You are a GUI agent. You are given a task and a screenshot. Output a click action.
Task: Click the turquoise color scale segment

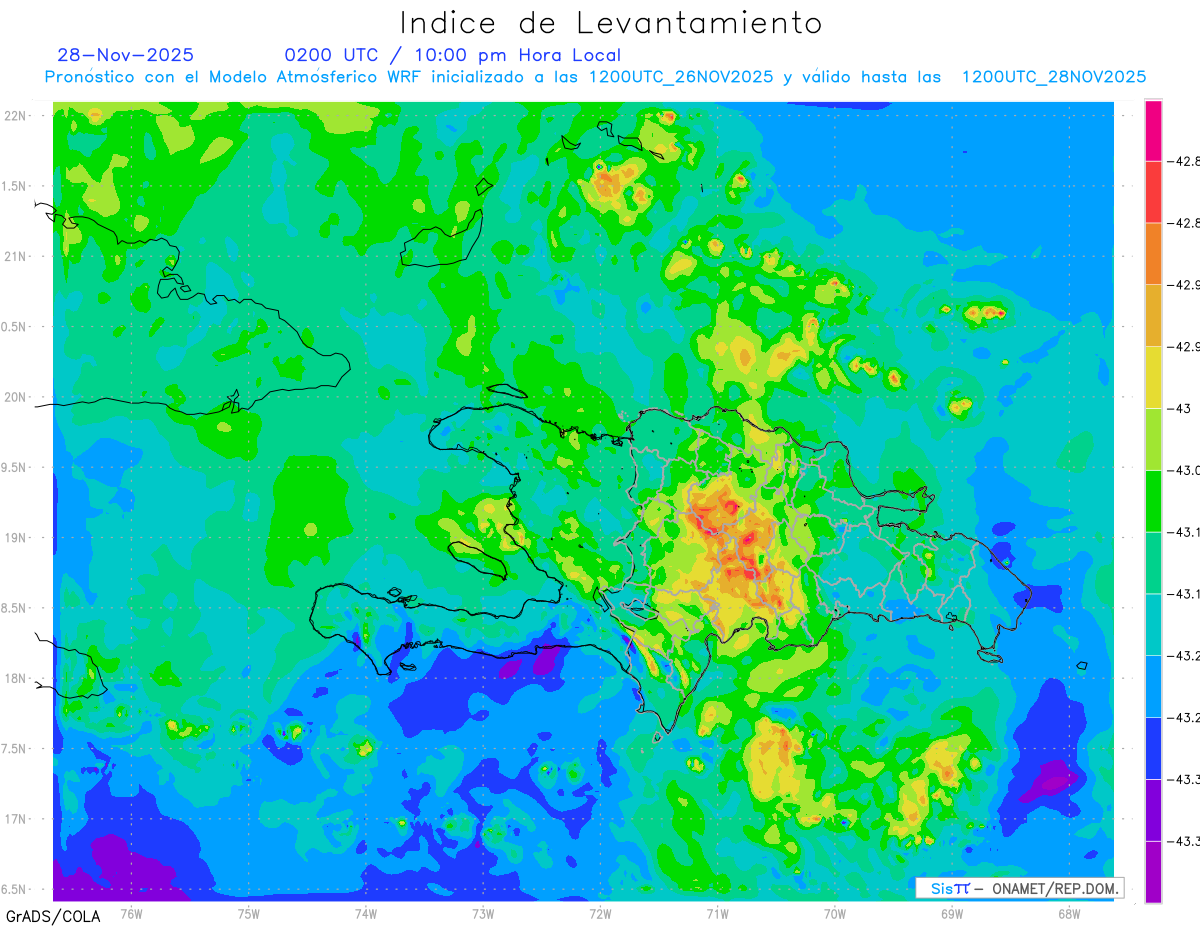(x=1153, y=624)
